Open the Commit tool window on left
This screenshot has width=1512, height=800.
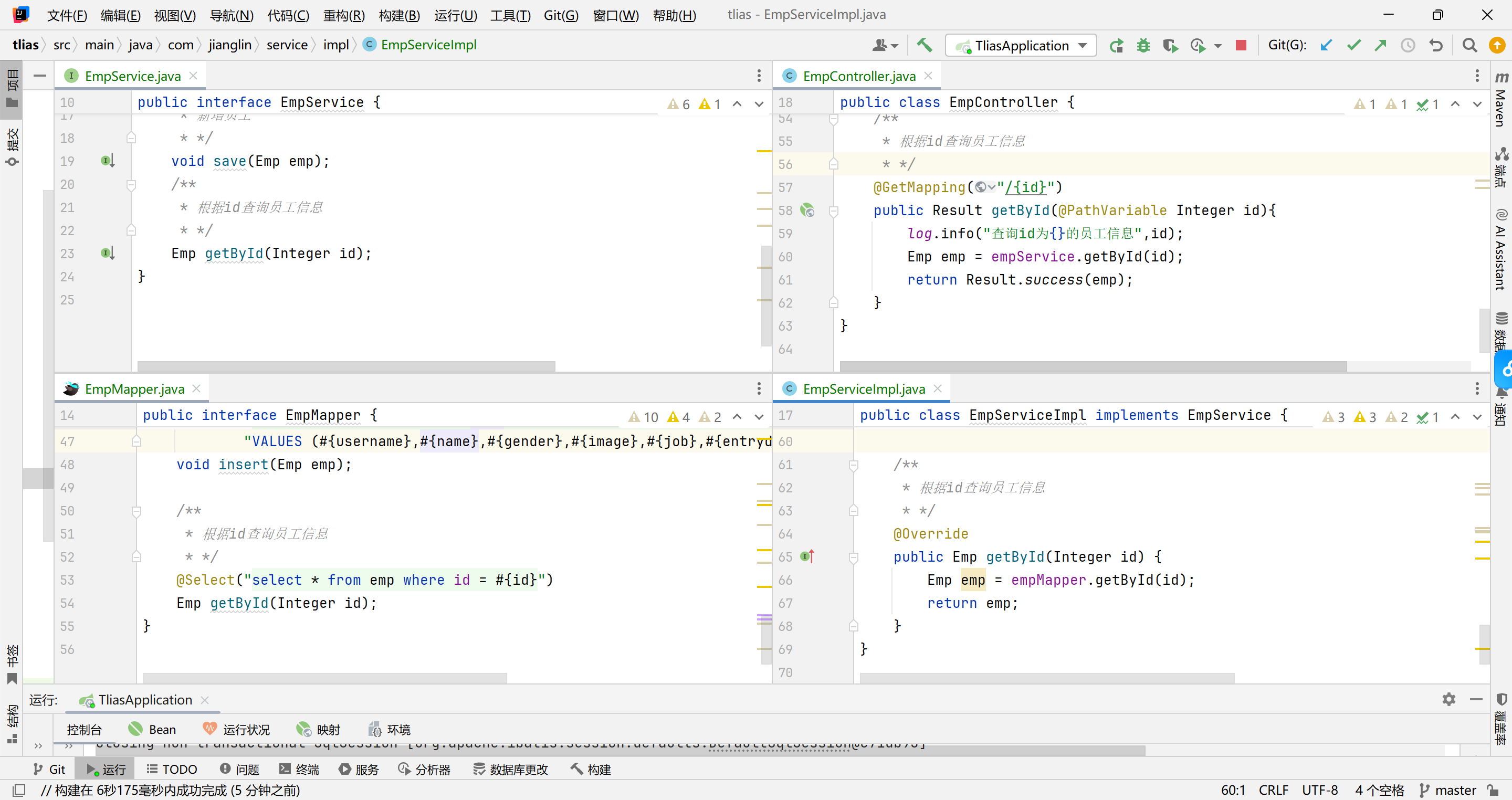point(12,147)
